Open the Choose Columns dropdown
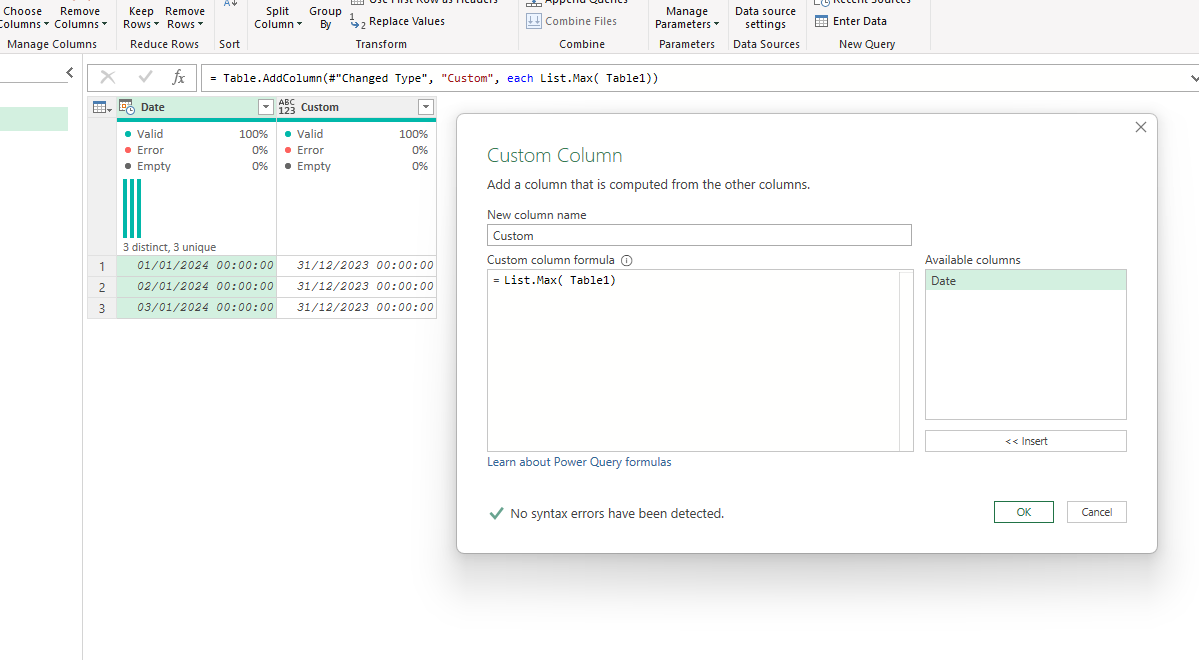This screenshot has height=660, width=1199. [x=24, y=18]
